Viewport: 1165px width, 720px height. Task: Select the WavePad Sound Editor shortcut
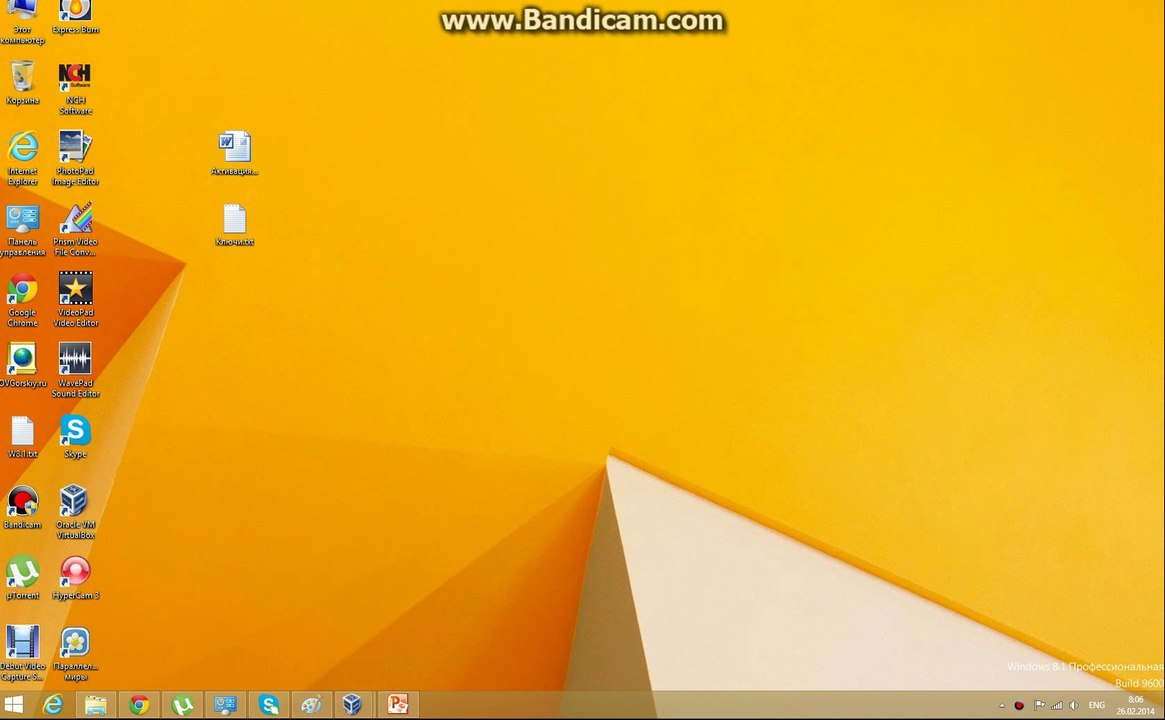pos(75,370)
